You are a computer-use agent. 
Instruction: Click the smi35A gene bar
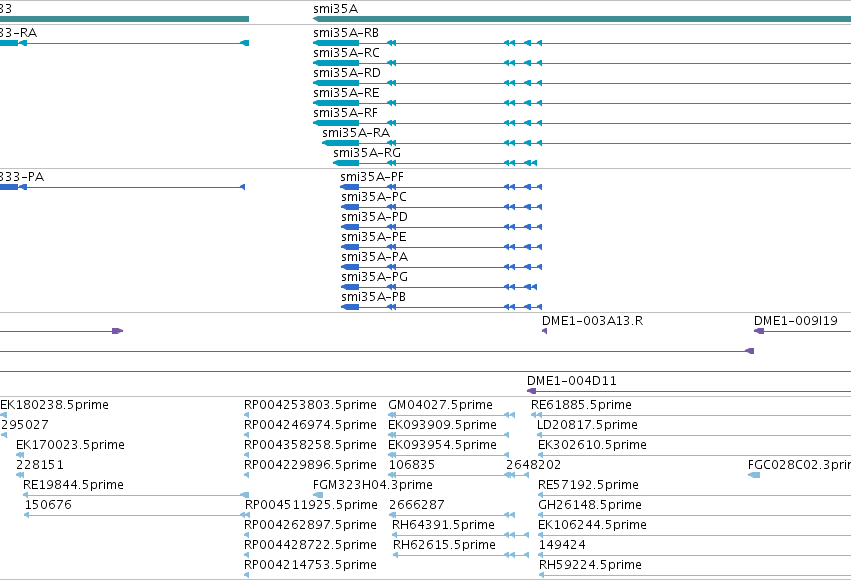coord(582,19)
